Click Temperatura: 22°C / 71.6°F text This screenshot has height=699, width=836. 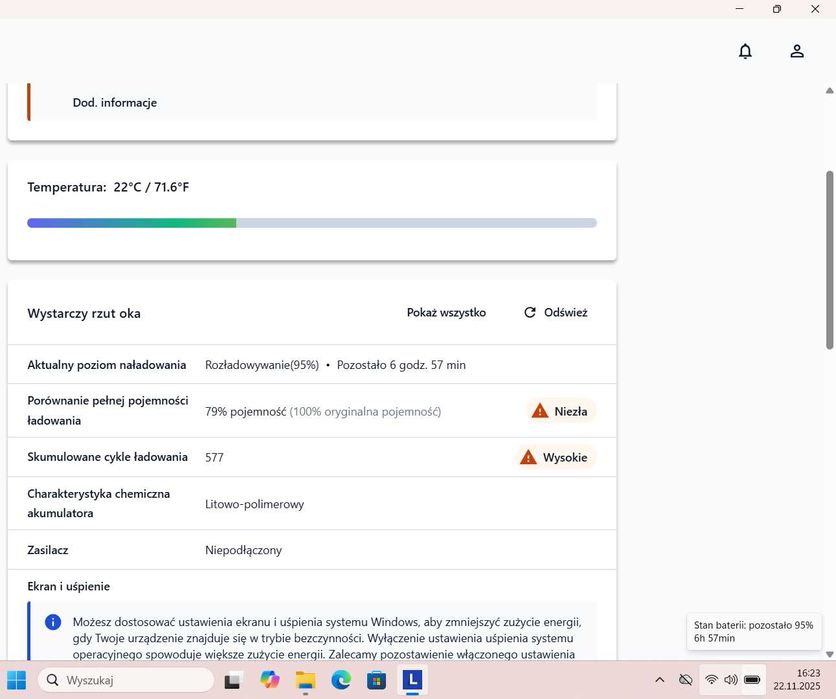108,187
